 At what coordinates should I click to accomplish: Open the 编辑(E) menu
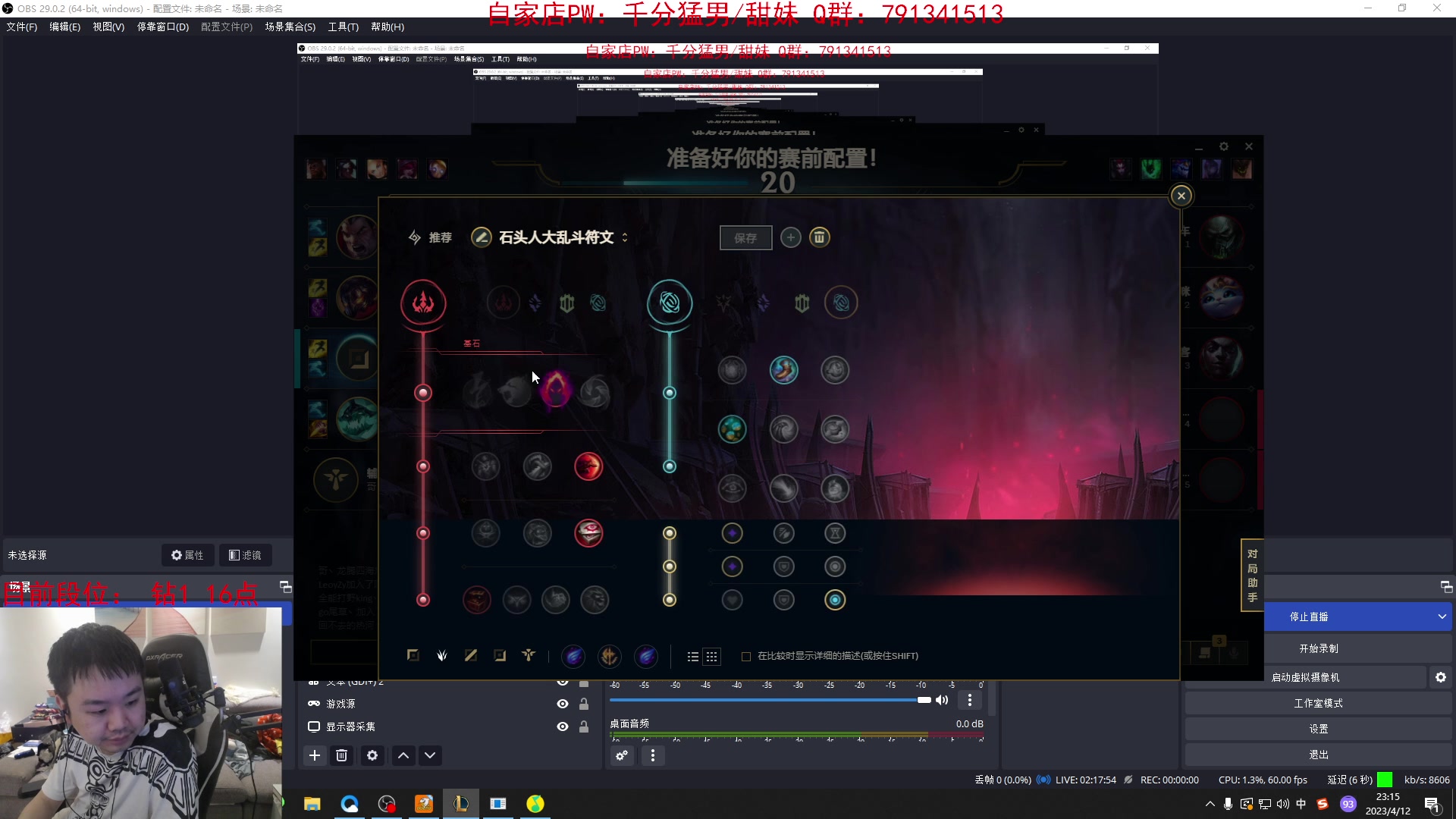click(65, 27)
